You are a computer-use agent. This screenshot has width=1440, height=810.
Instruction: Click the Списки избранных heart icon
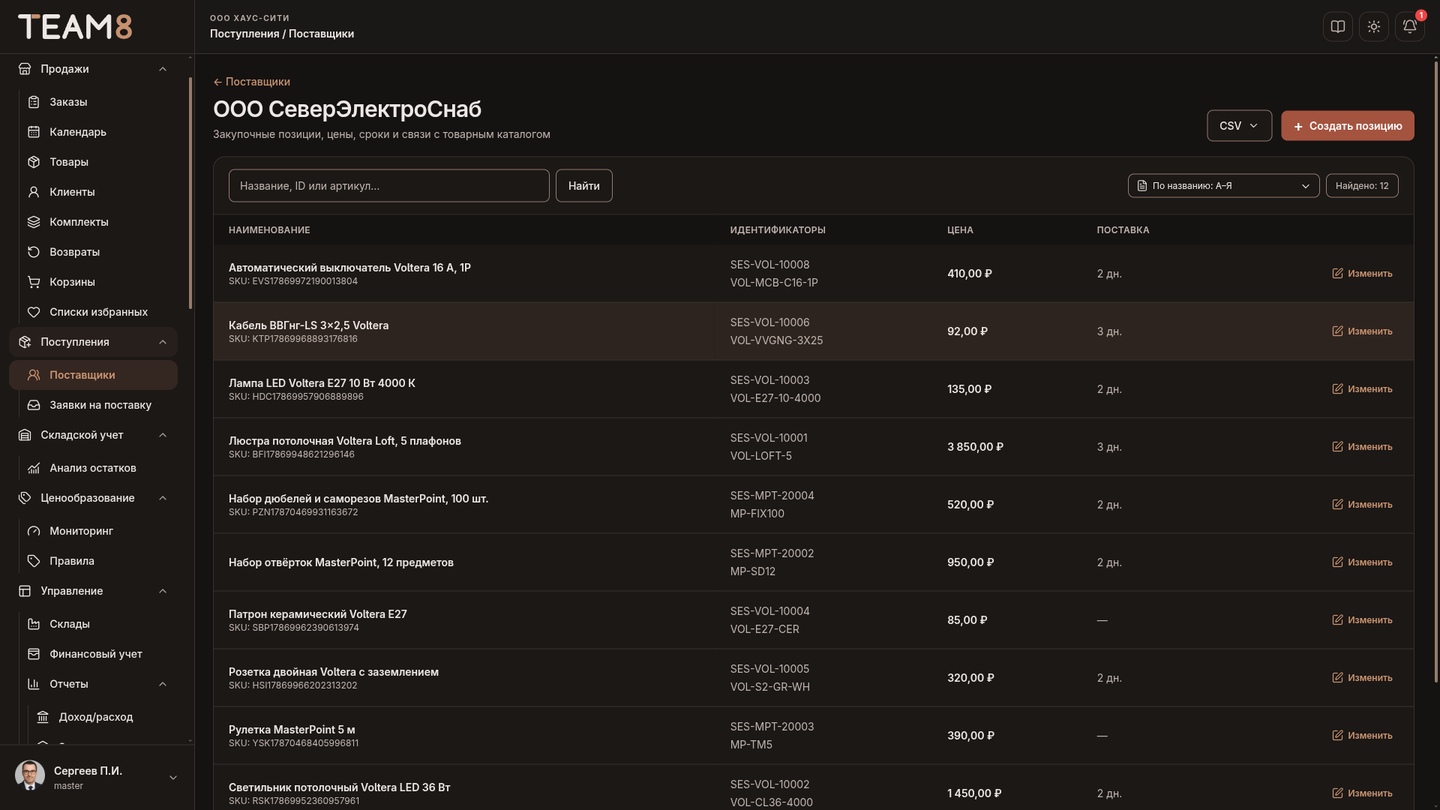(x=34, y=312)
